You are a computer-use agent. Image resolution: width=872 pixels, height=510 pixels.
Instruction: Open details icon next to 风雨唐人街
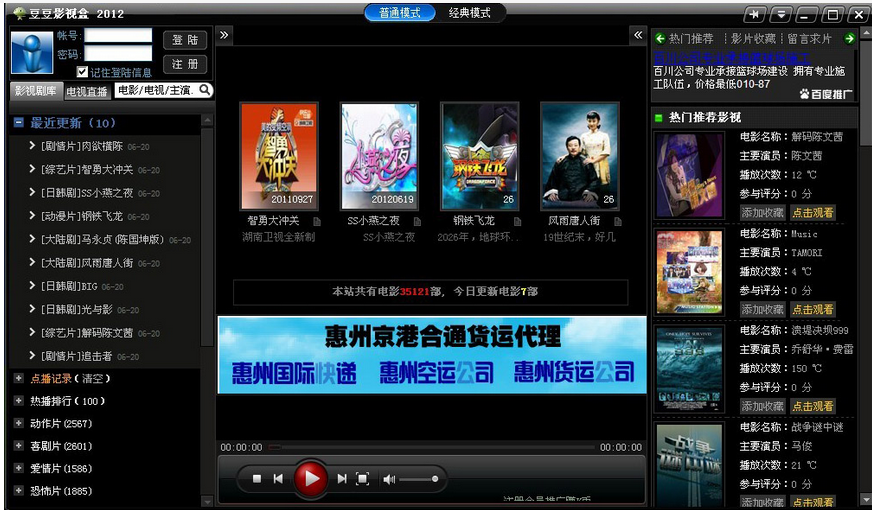(x=618, y=221)
